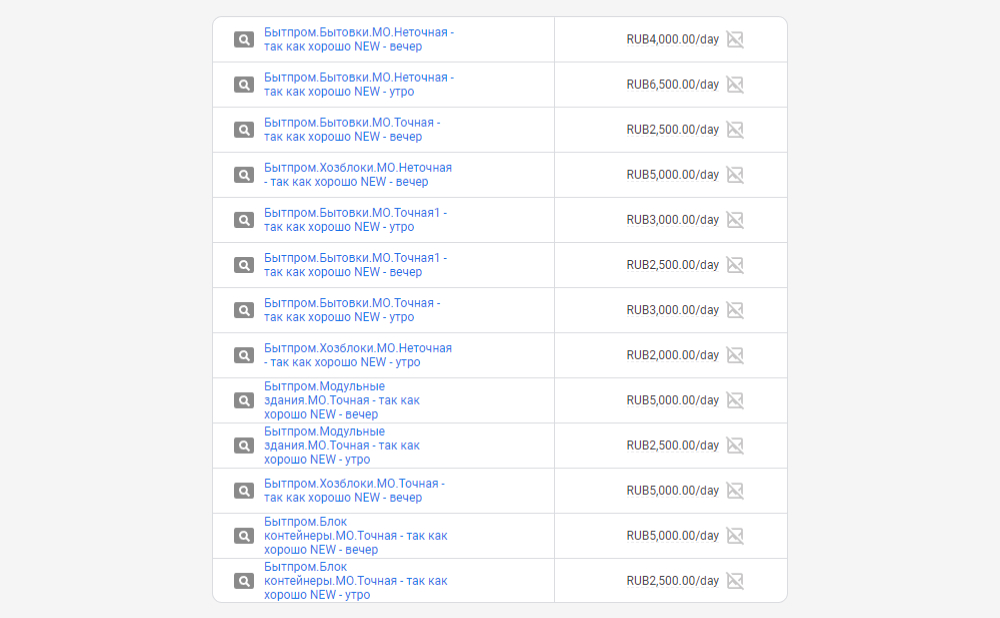
Task: Click magnifier icon beside Модульные здания вечер campaign
Action: tap(244, 400)
